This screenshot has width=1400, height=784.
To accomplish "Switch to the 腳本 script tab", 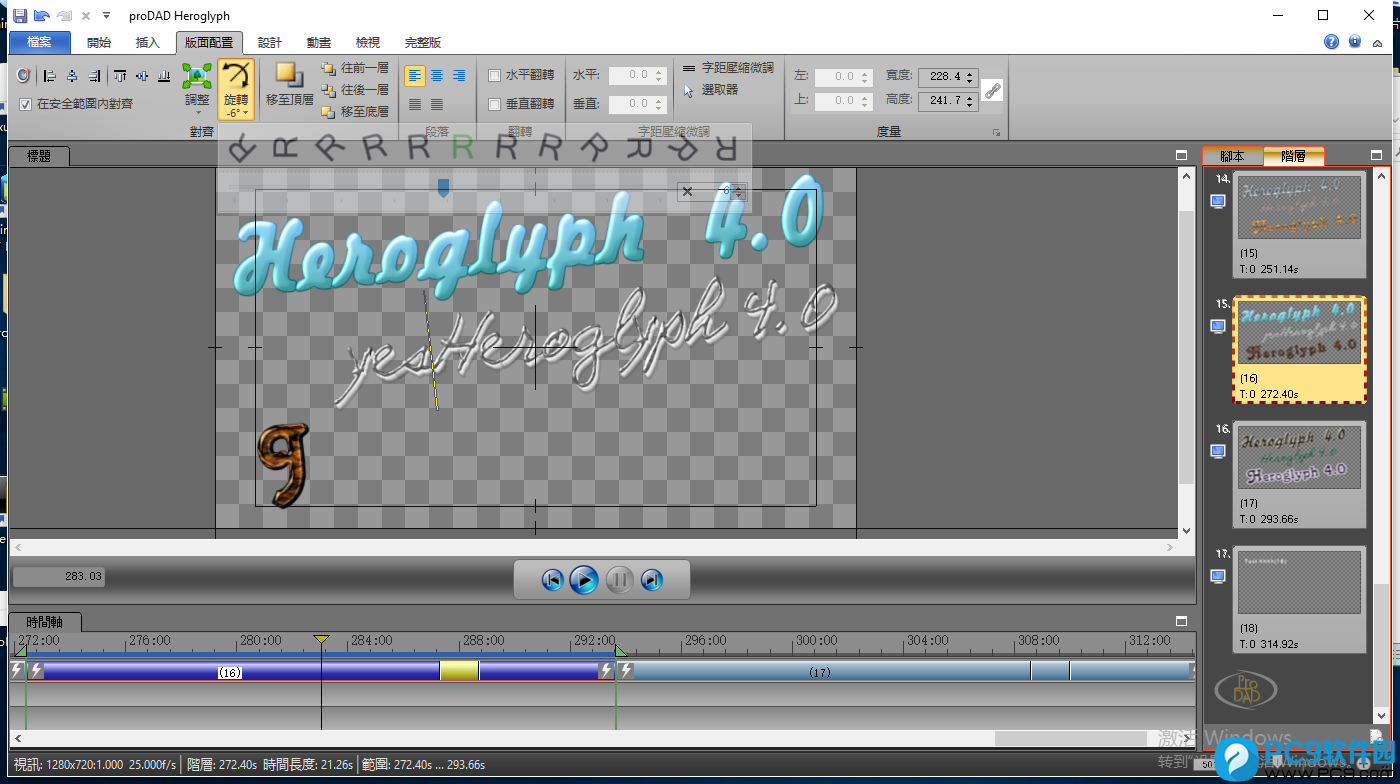I will (x=1232, y=156).
